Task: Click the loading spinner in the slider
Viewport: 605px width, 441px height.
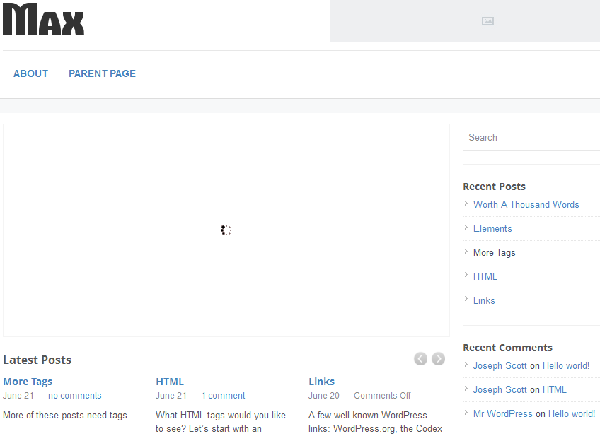Action: click(x=226, y=230)
